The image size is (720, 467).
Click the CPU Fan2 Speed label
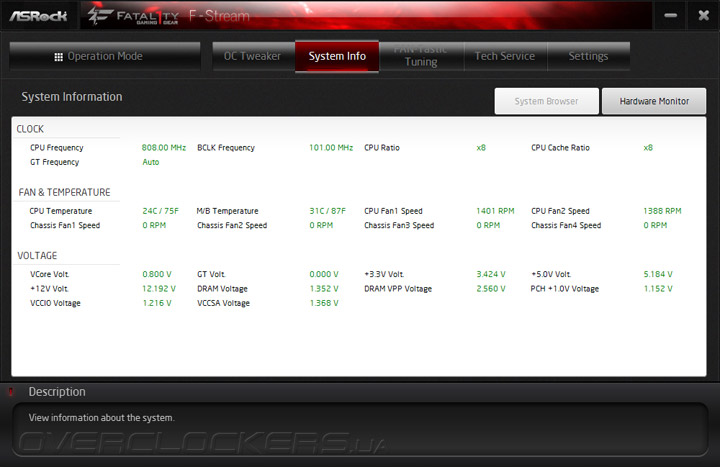561,211
